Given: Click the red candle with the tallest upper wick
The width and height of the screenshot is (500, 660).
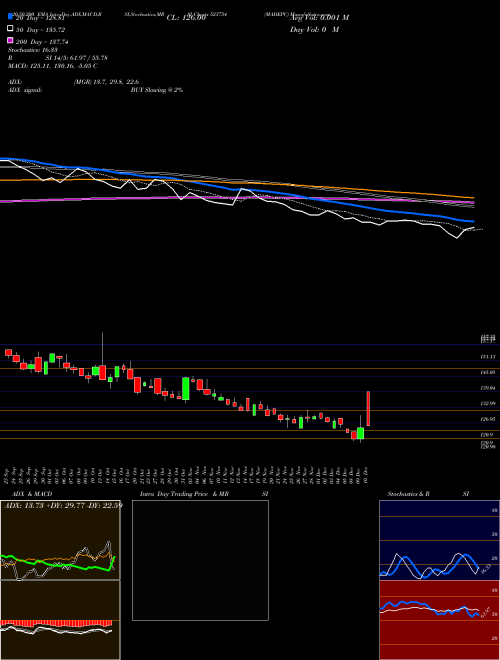Looking at the screenshot, I should (102, 373).
